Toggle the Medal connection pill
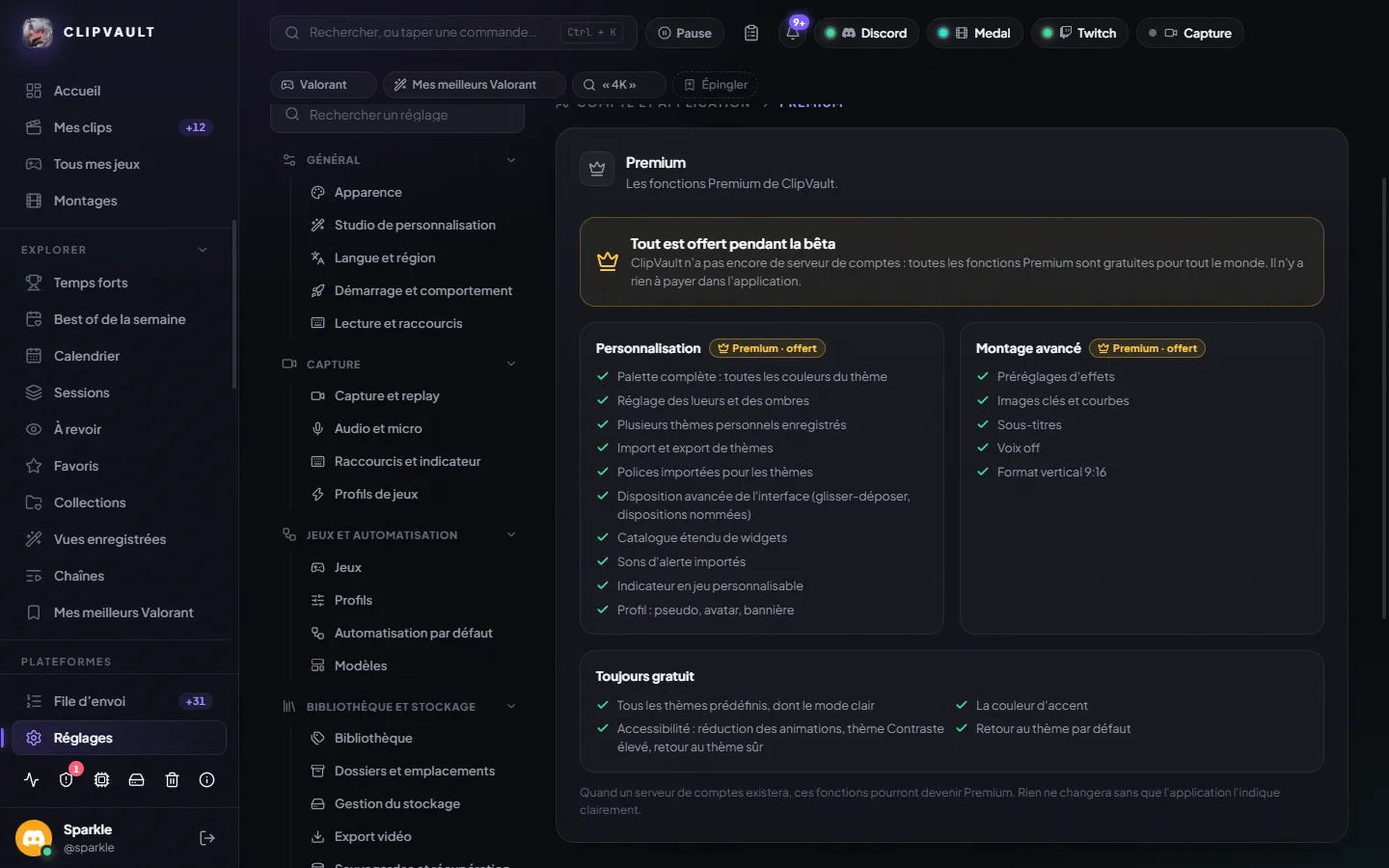The width and height of the screenshot is (1389, 868). point(975,33)
